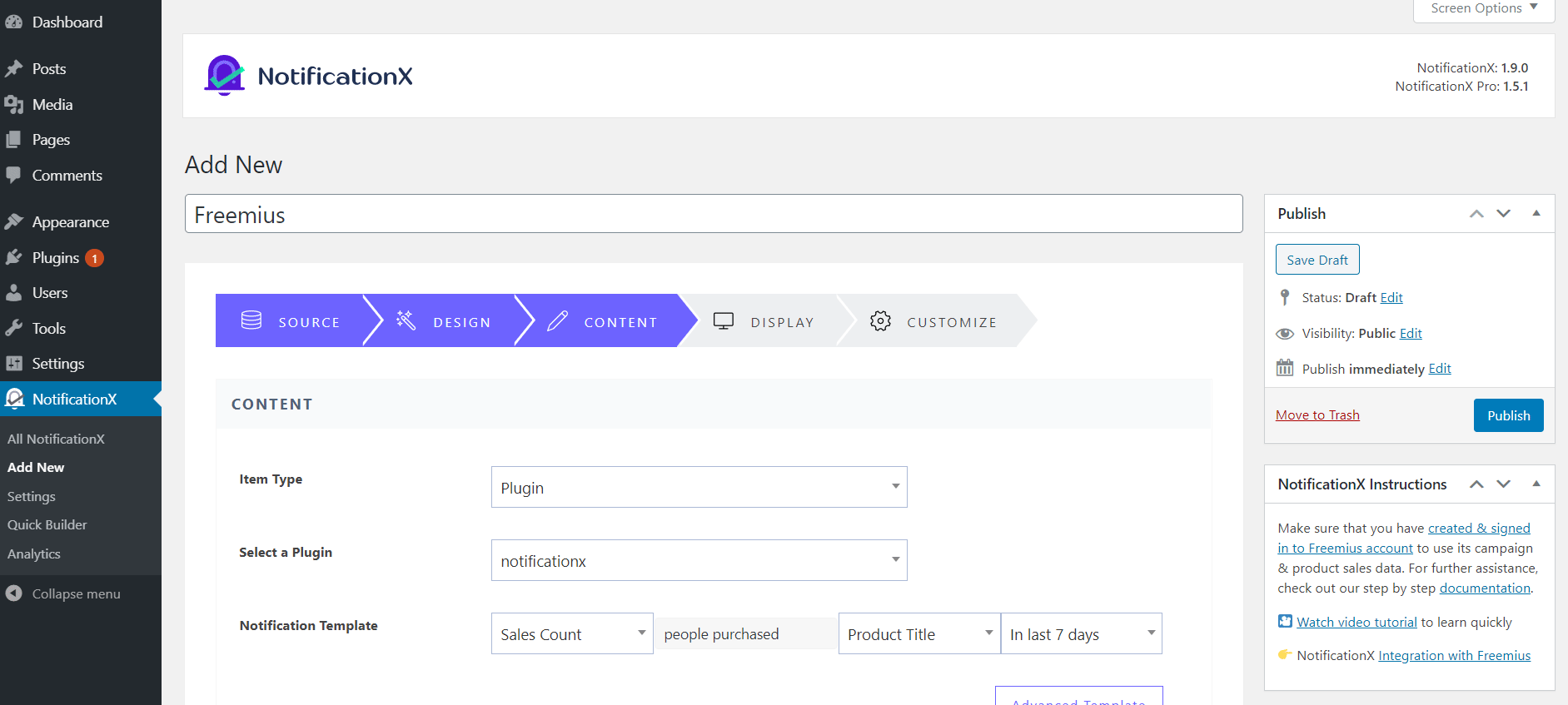Move Publish box up with chevron

(1476, 213)
